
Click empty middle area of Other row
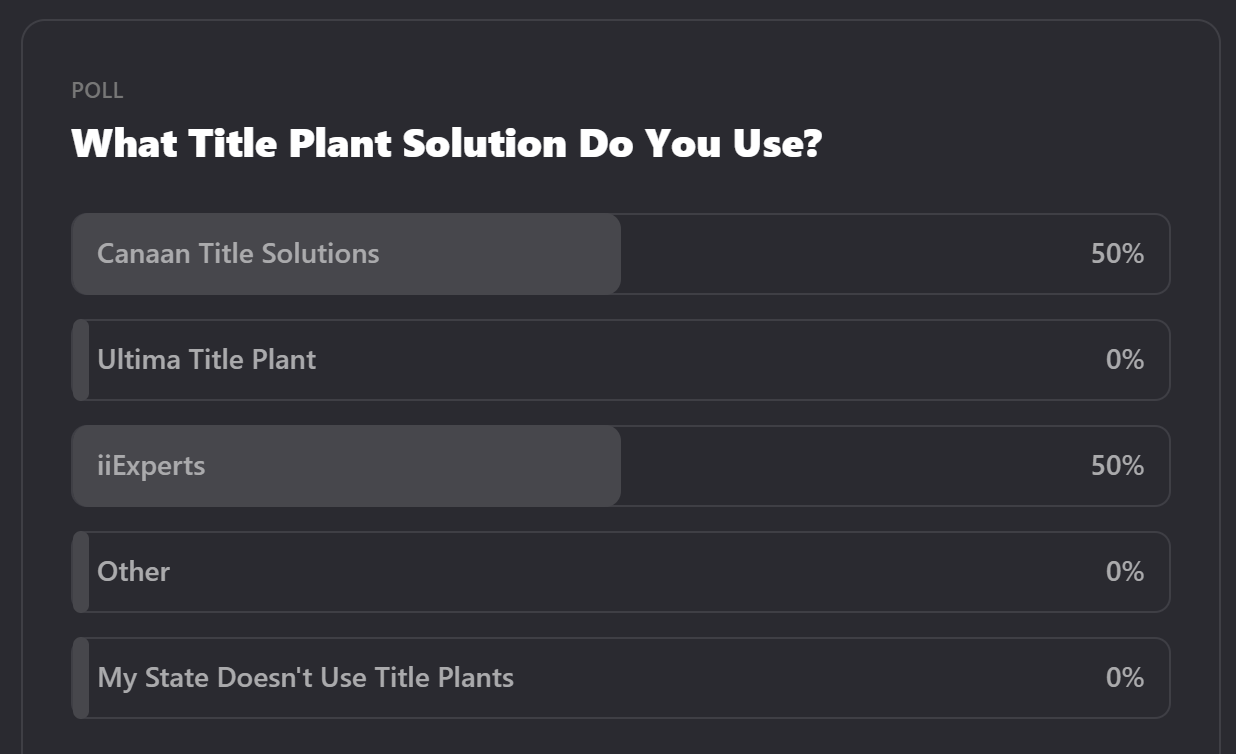click(x=630, y=572)
